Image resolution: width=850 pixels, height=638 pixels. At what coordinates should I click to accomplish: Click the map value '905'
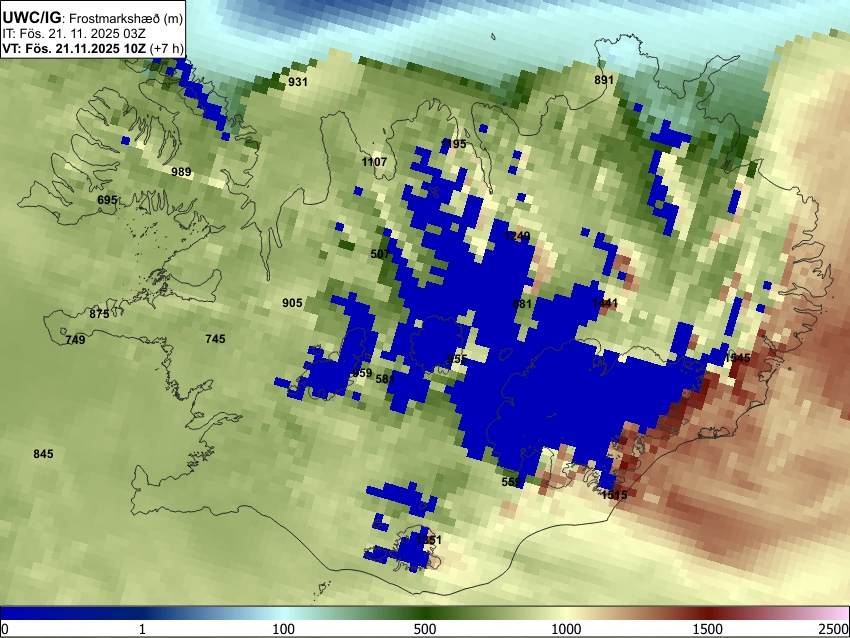292,303
